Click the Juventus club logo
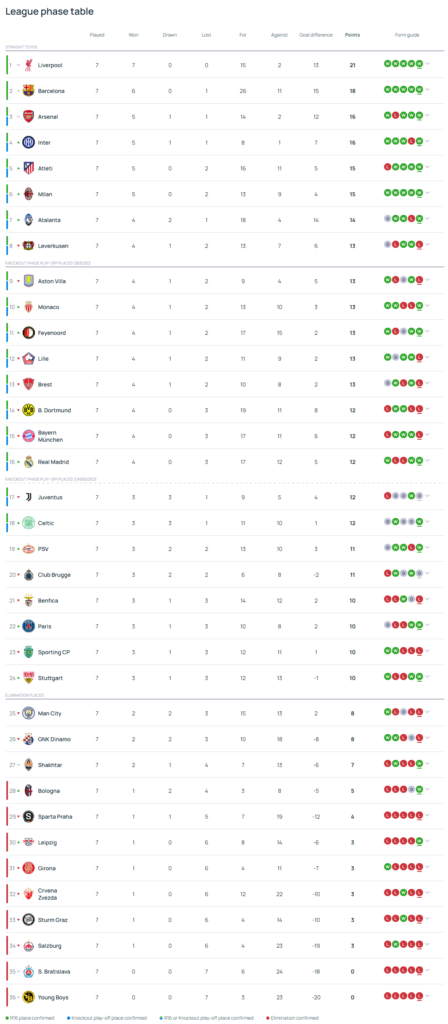Screen dimensions: 448x1024 click(28, 497)
